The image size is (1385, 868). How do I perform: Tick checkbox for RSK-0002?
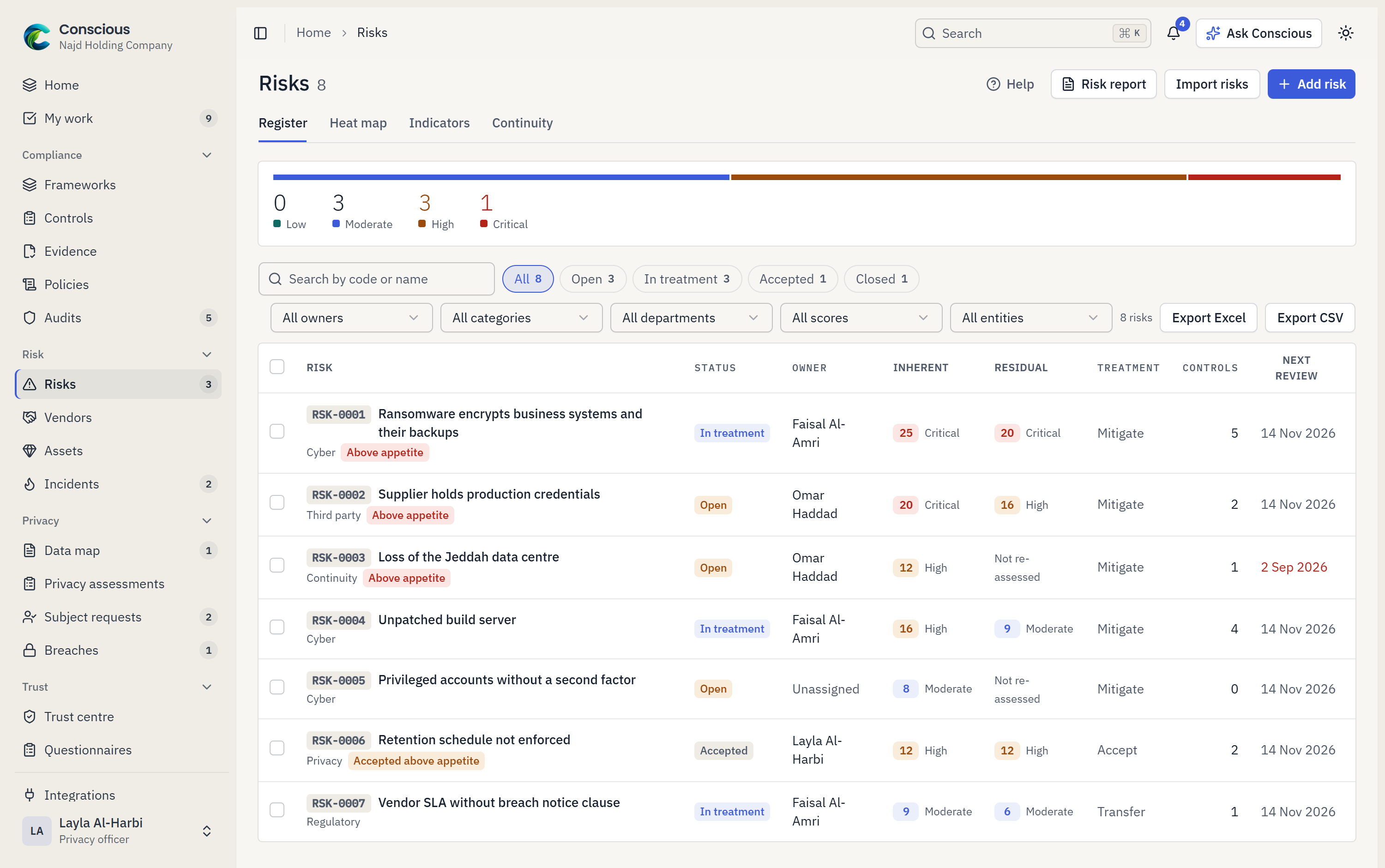(277, 503)
